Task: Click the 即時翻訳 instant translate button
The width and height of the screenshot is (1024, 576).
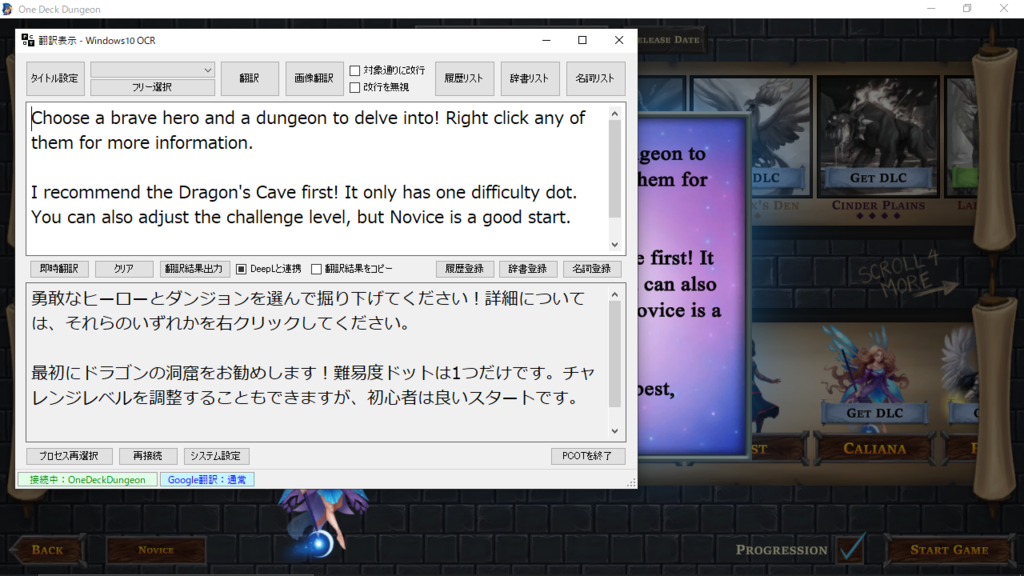Action: click(59, 268)
